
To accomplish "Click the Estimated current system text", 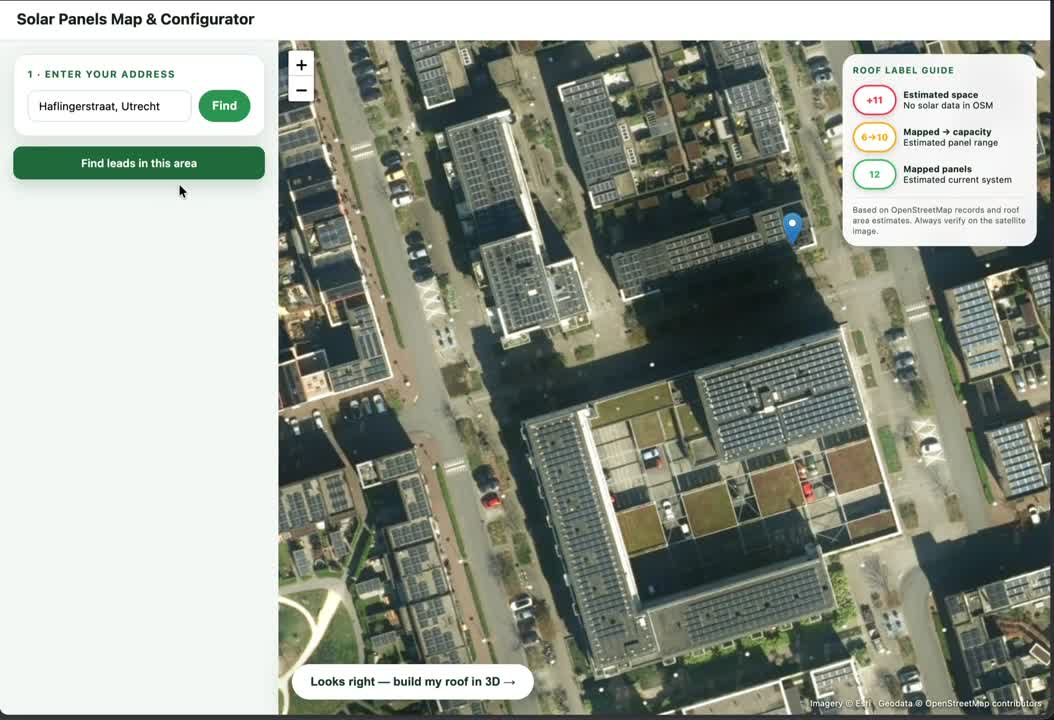I will [957, 180].
